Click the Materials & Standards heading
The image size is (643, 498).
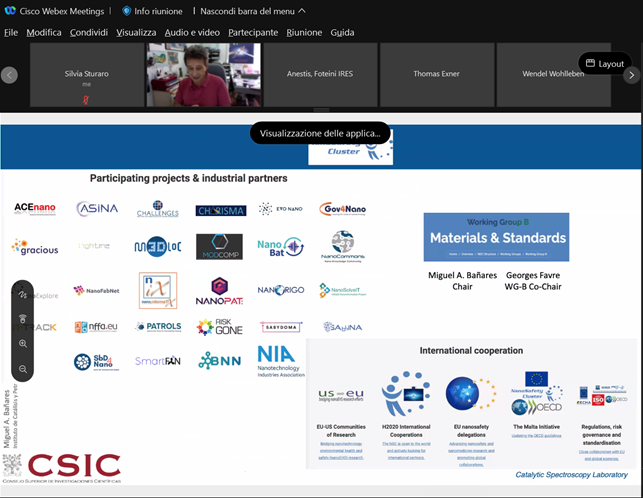coord(498,238)
